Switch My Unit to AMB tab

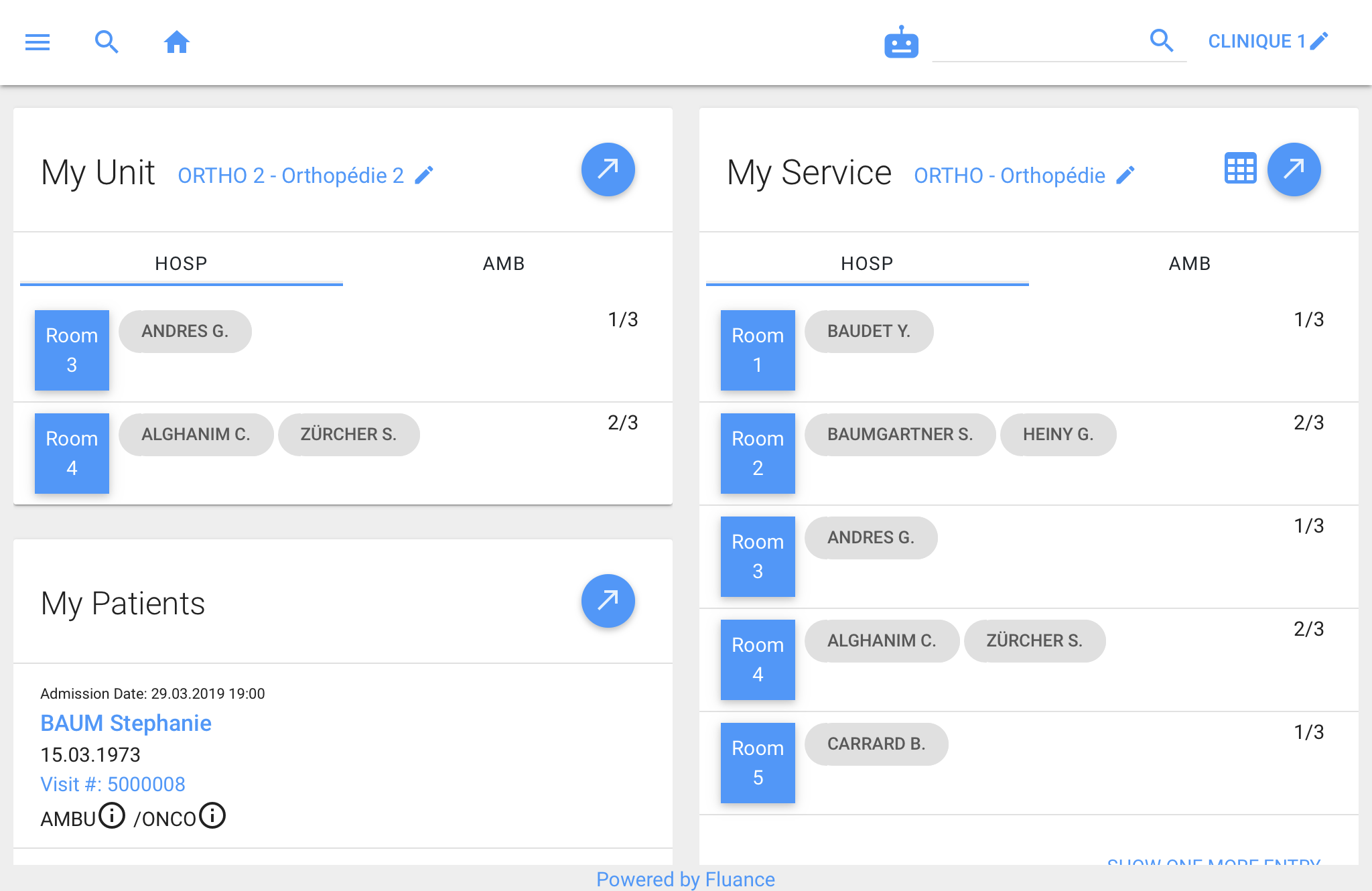pos(504,263)
